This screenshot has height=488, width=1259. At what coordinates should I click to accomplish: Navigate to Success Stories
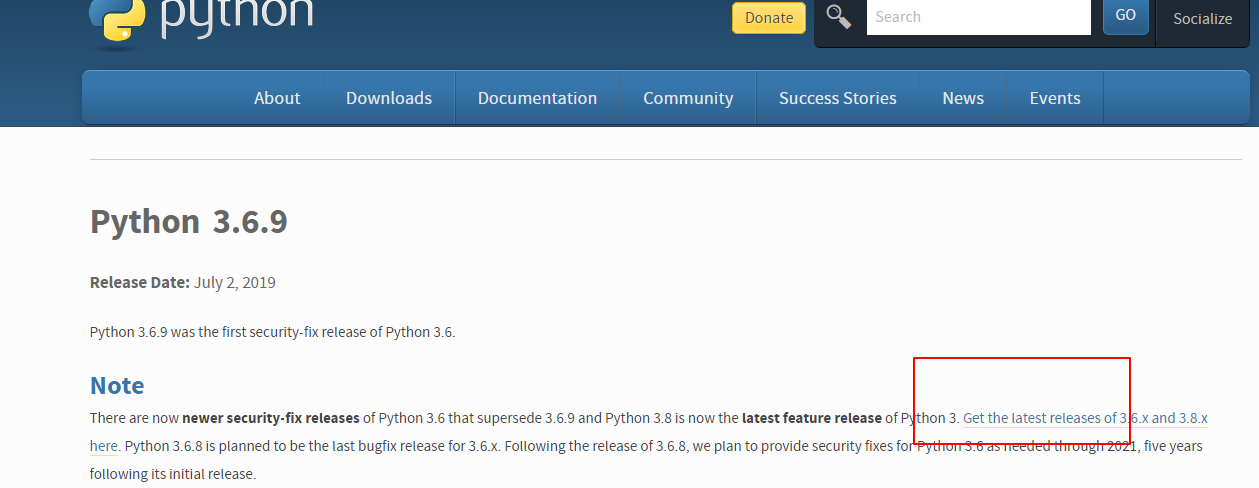(x=838, y=98)
